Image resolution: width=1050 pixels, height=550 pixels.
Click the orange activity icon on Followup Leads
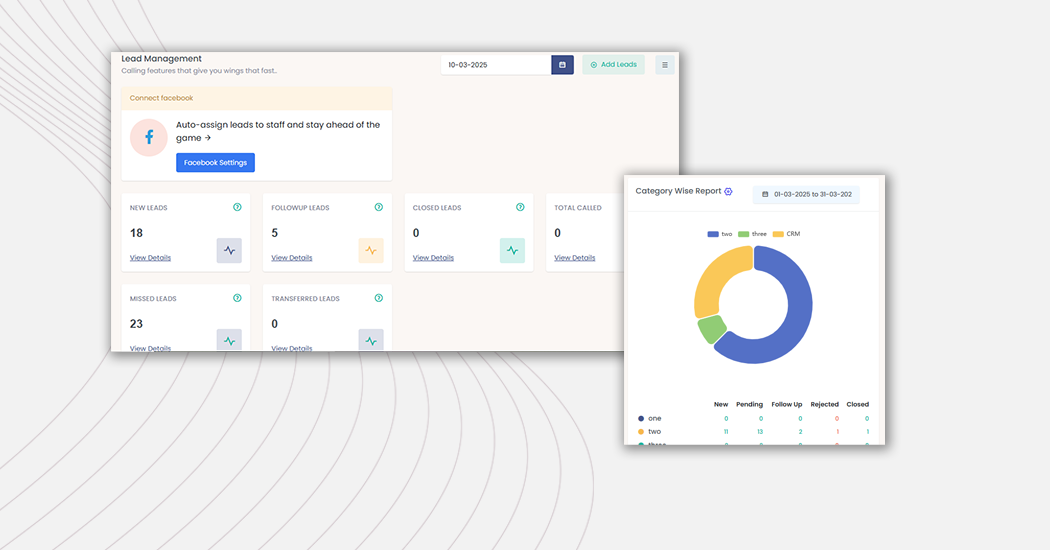click(371, 251)
